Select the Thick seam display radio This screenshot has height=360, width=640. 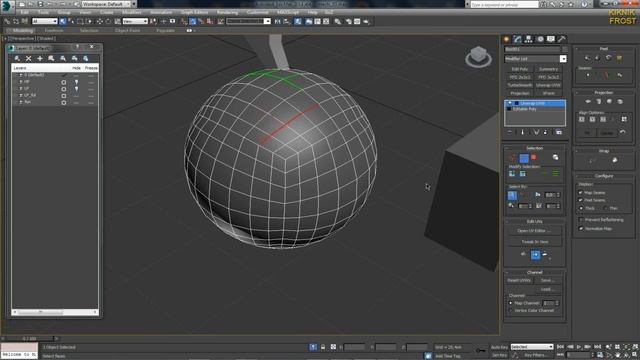coord(581,208)
